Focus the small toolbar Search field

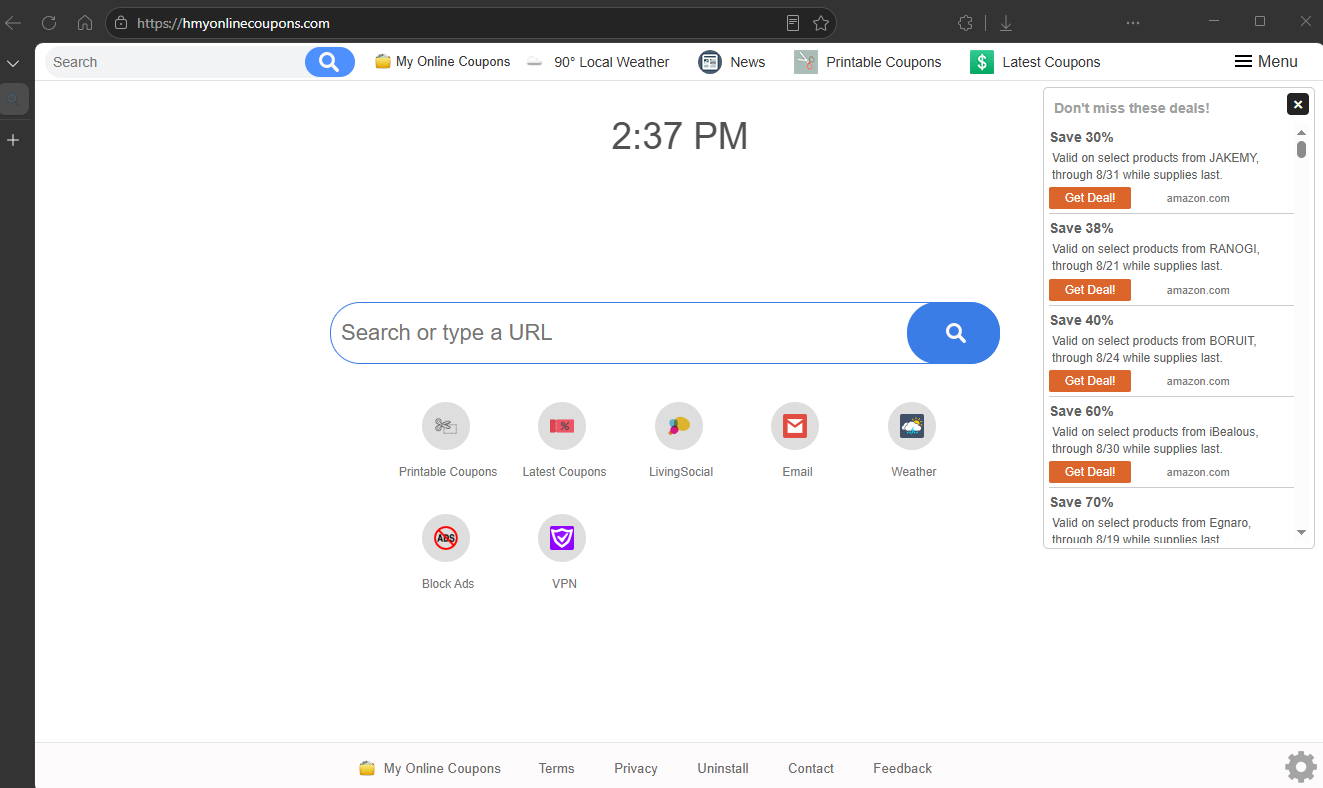tap(176, 62)
